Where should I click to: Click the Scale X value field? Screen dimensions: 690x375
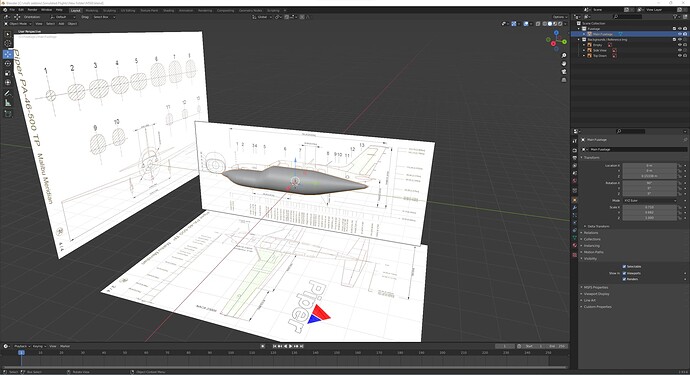tap(650, 207)
